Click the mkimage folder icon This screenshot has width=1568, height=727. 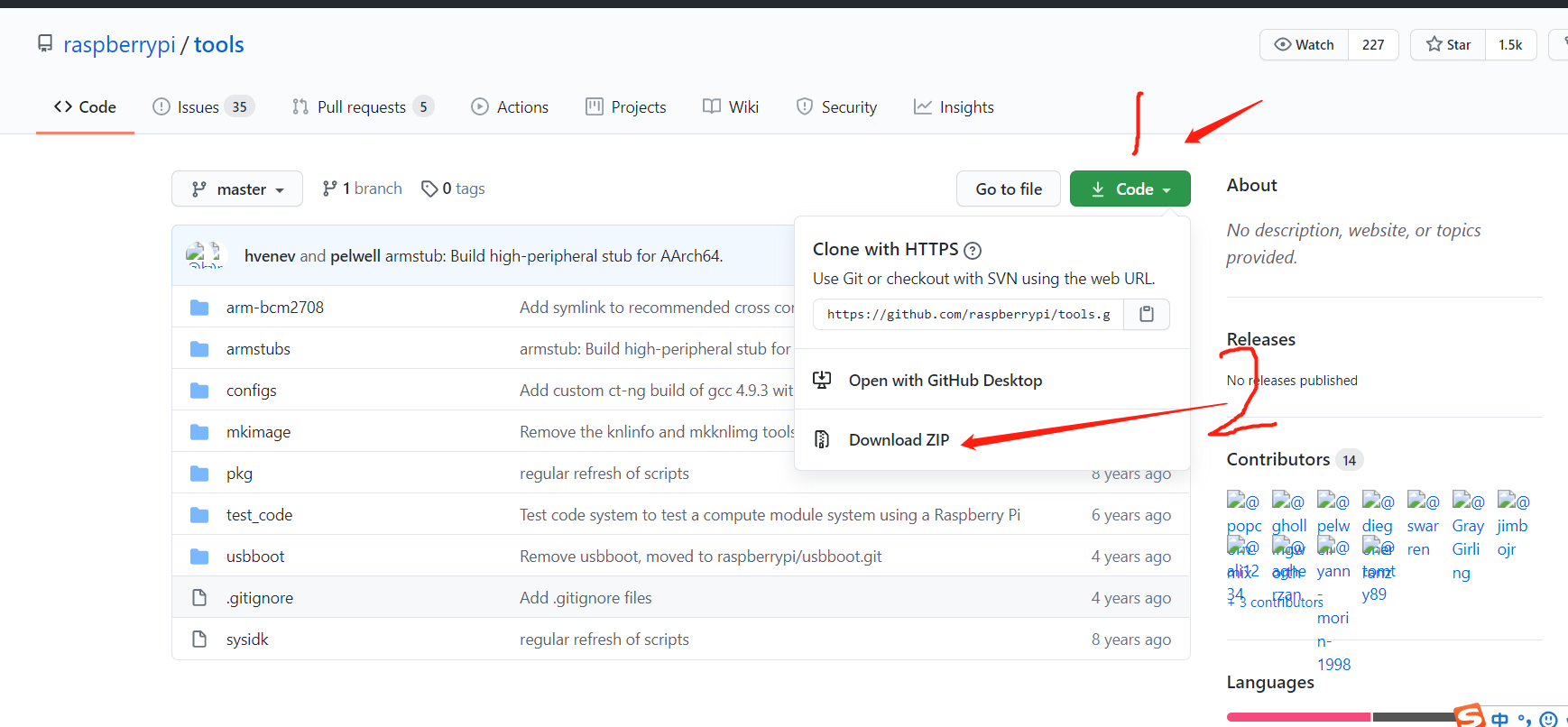click(199, 432)
